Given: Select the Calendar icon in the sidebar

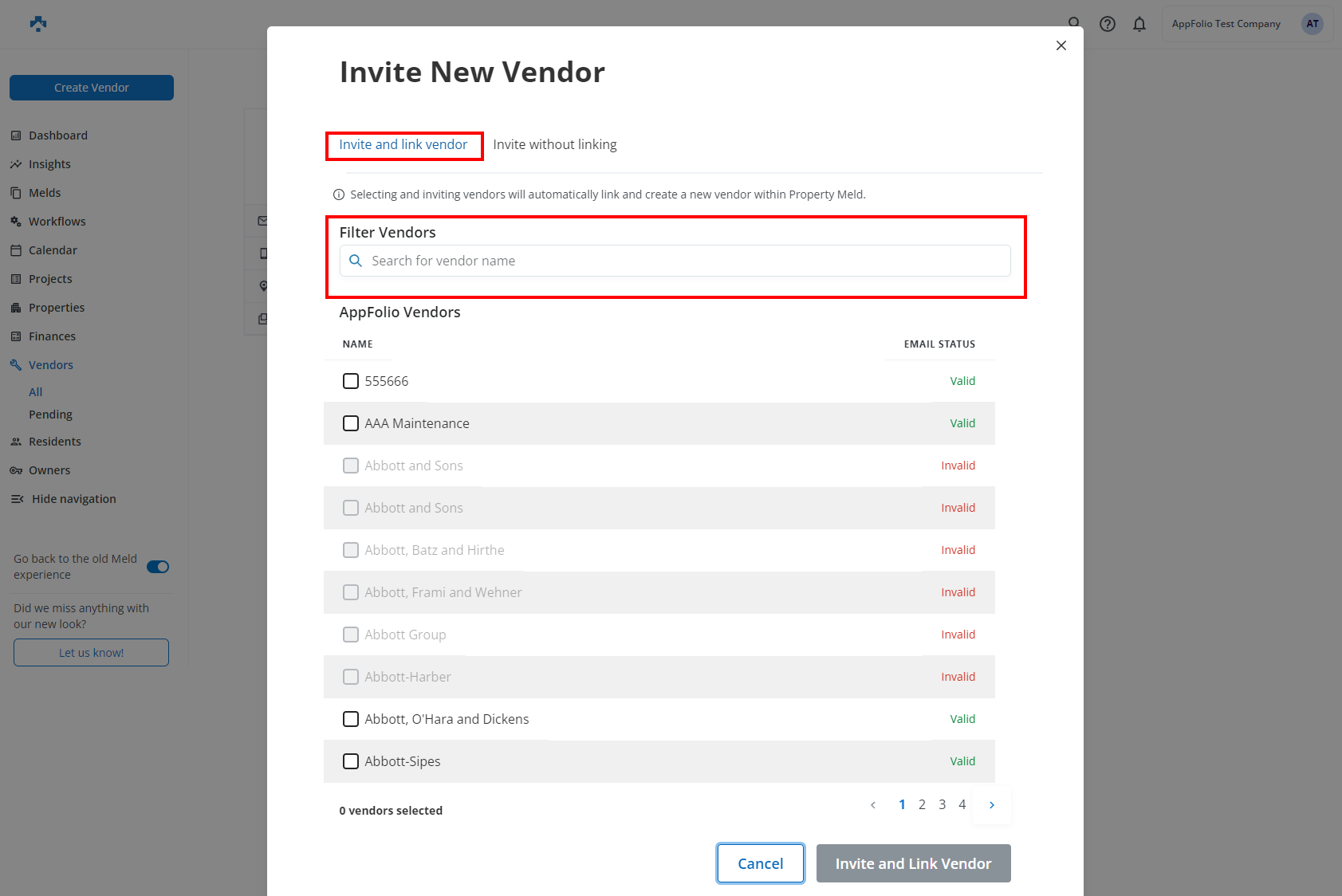Looking at the screenshot, I should tap(17, 250).
